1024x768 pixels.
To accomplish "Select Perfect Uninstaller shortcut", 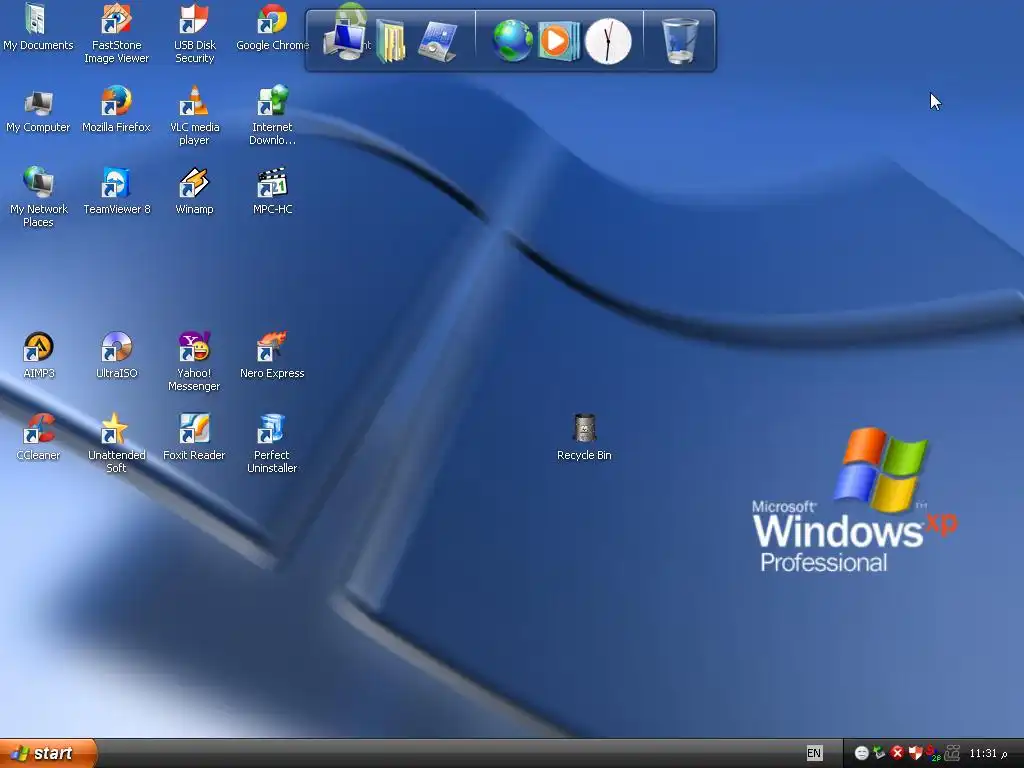I will [272, 444].
